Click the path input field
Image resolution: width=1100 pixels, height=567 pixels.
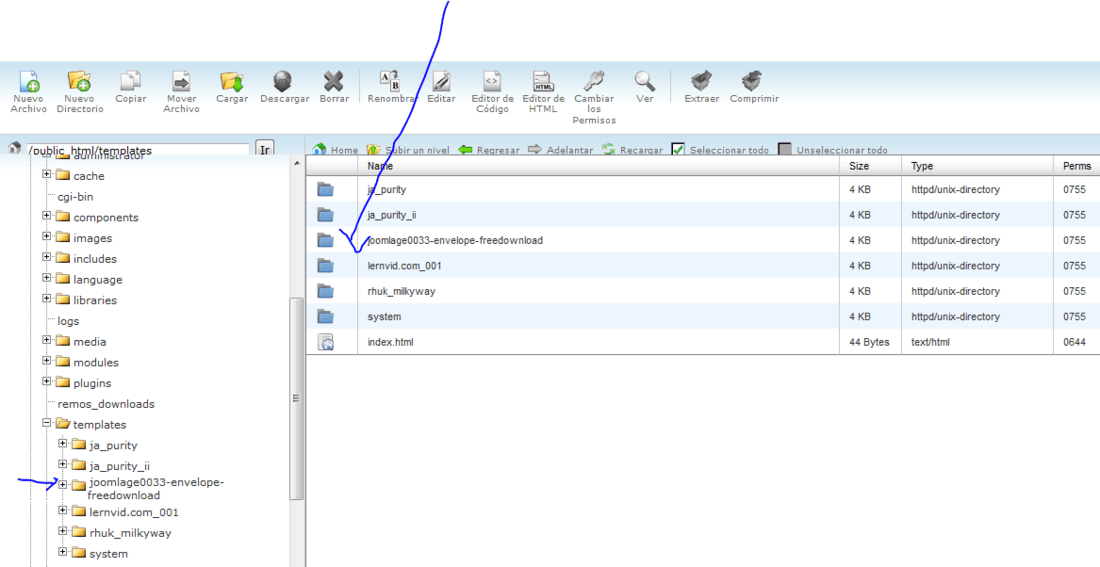(138, 150)
